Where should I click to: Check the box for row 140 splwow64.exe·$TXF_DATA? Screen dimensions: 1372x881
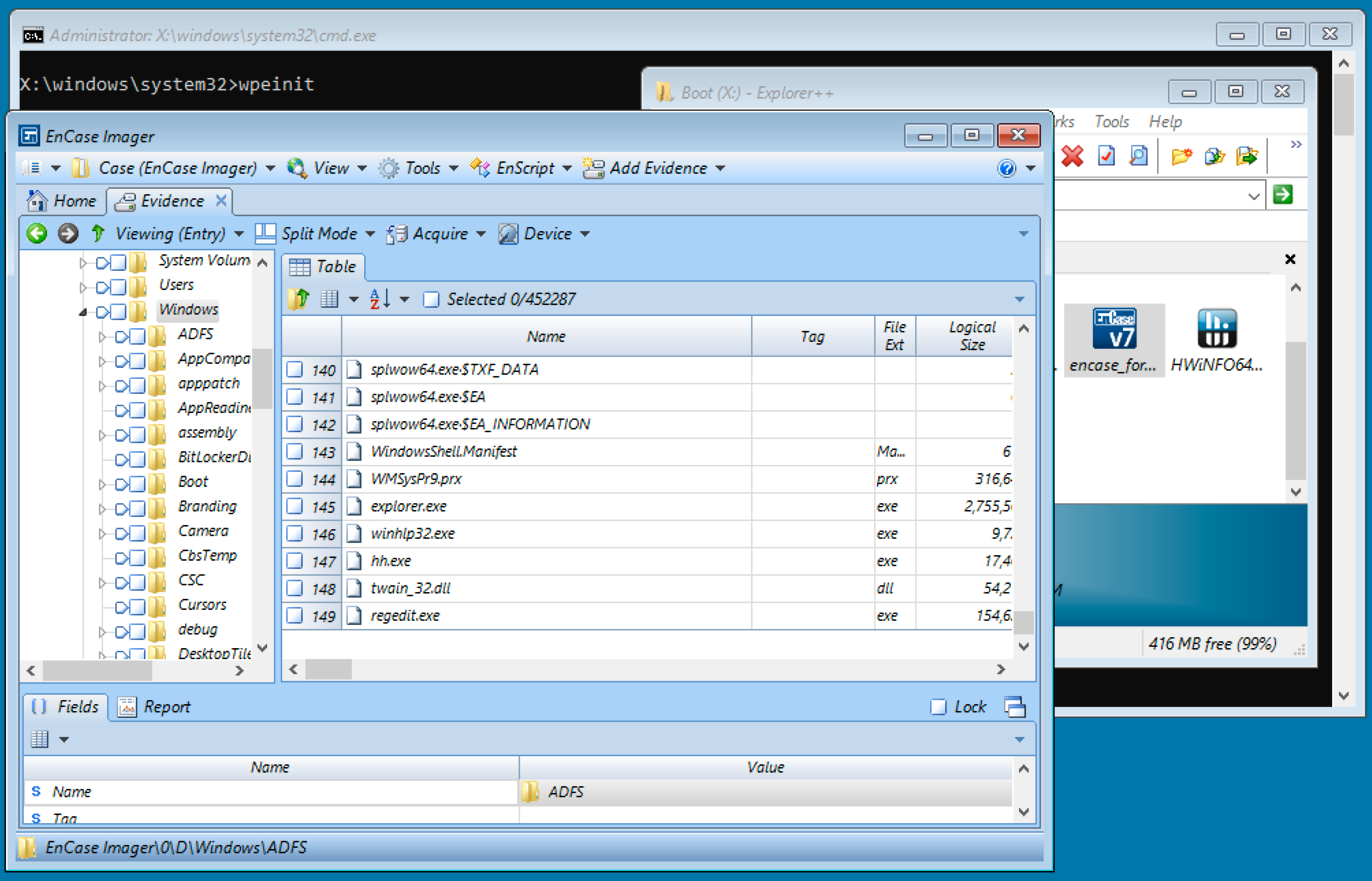(x=295, y=370)
